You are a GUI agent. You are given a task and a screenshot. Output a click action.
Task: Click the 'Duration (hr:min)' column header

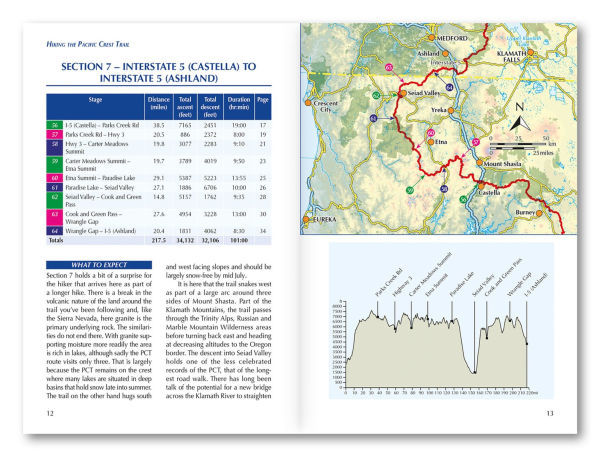(239, 107)
